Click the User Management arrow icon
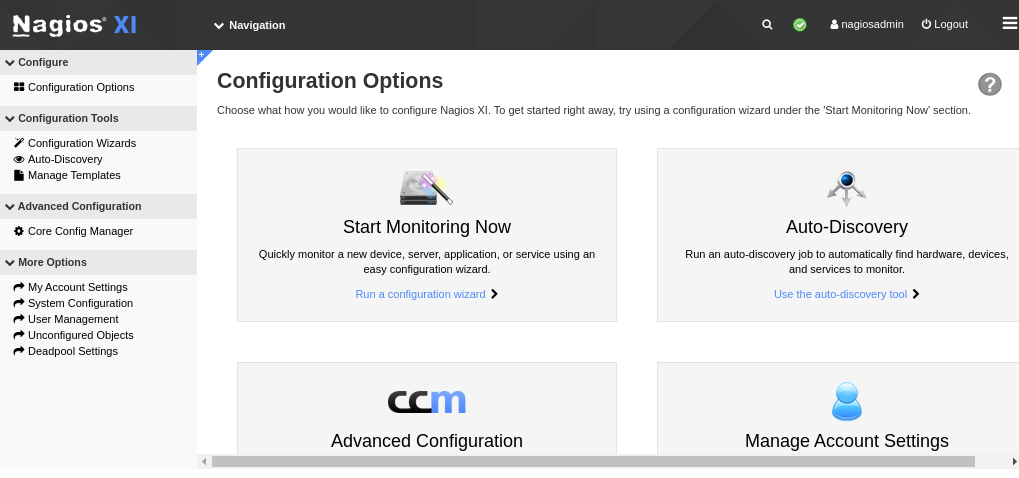Screen dimensions: 1019x478 [x=19, y=320]
